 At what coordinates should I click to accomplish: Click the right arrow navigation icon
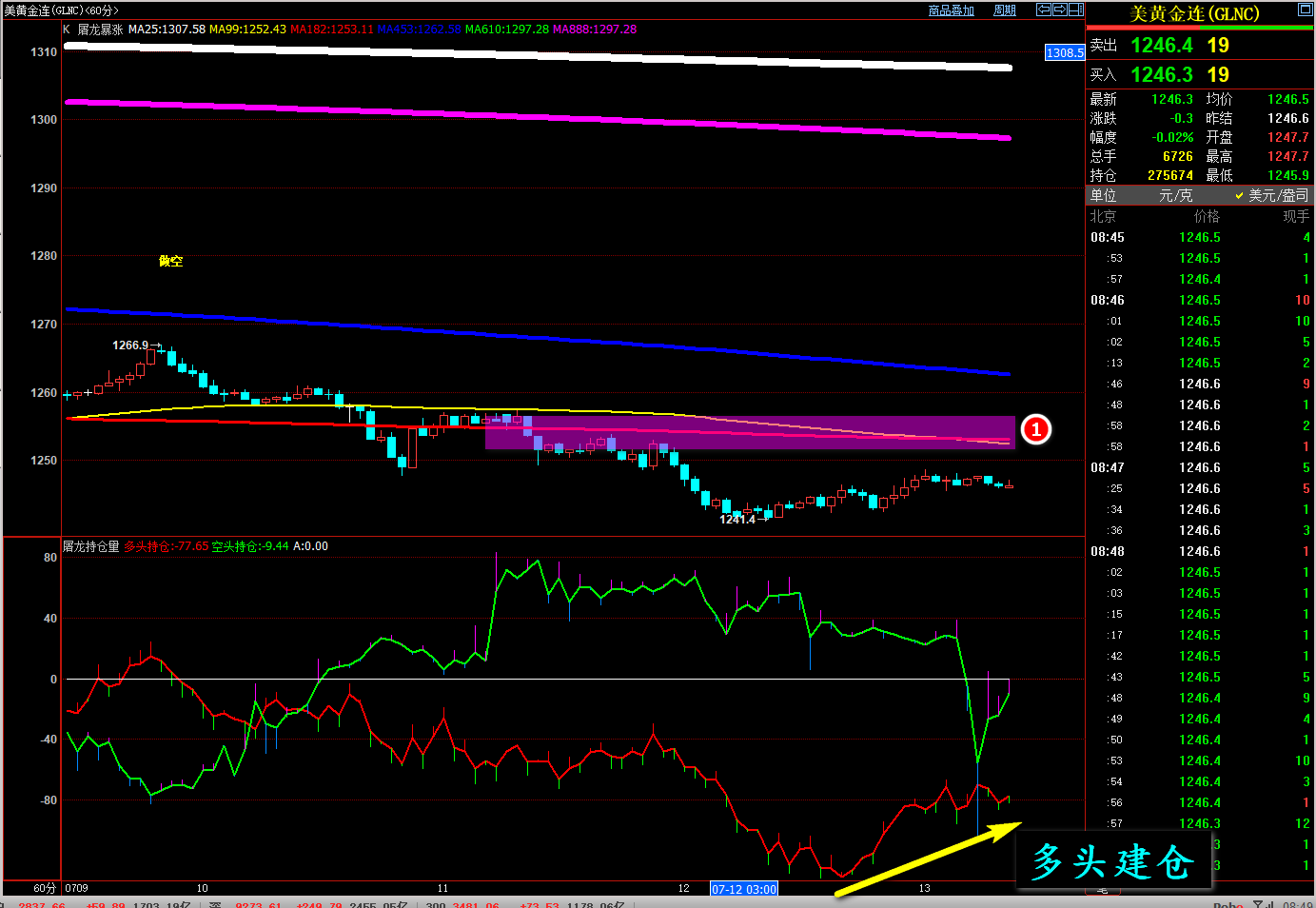[x=1059, y=10]
